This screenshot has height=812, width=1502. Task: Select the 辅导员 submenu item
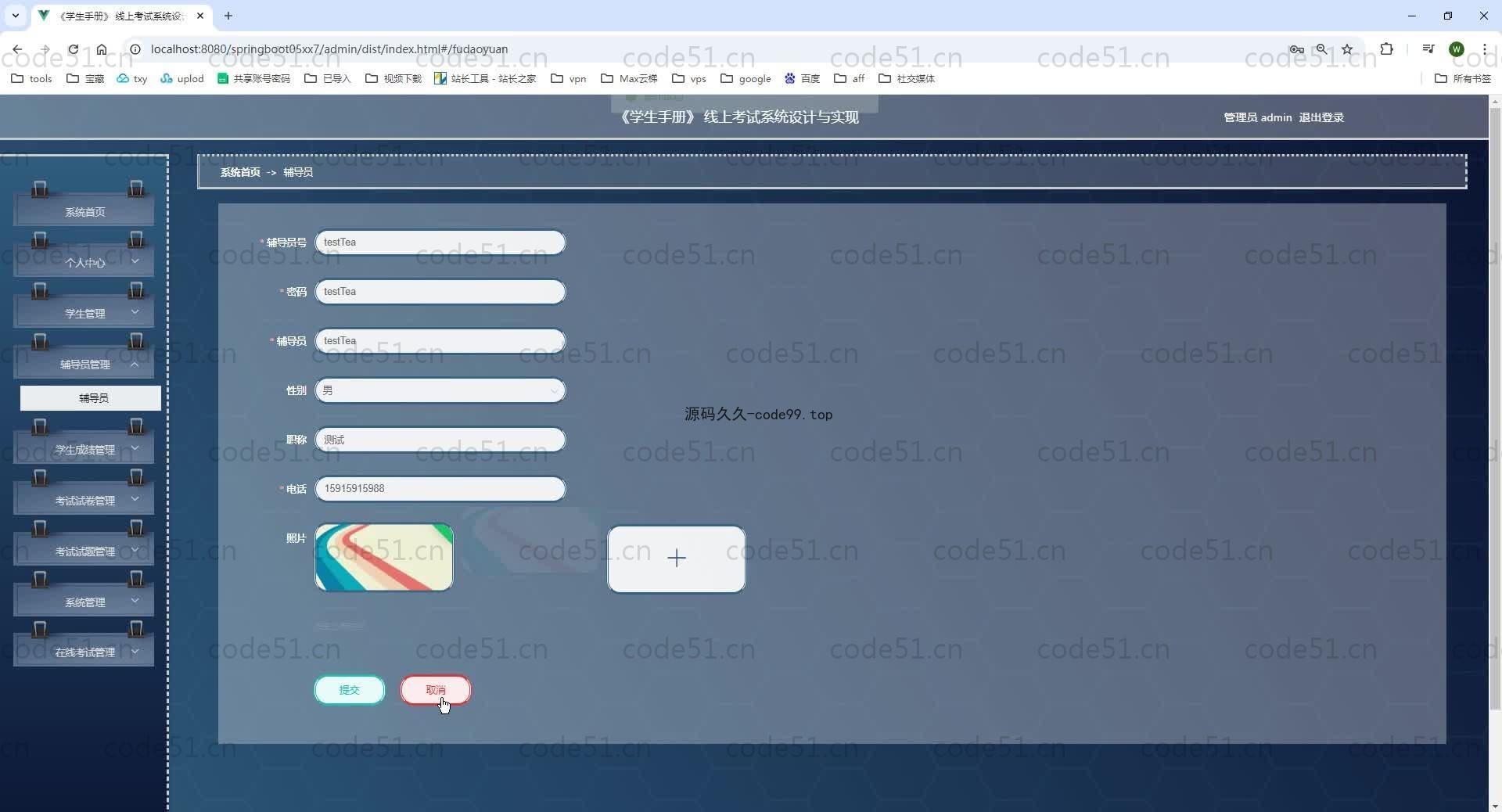pos(91,398)
